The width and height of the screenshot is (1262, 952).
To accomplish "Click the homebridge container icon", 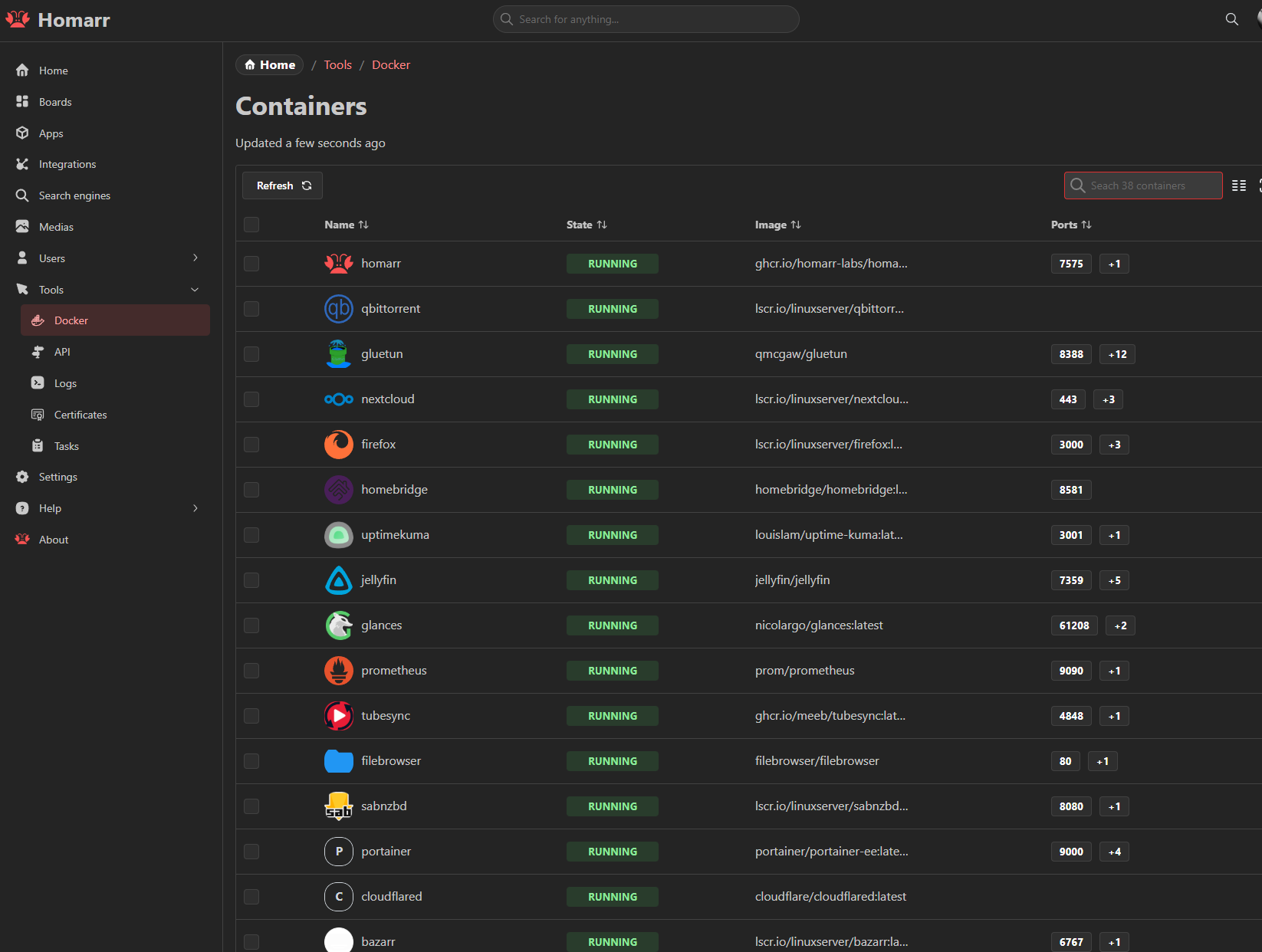I will (x=339, y=490).
